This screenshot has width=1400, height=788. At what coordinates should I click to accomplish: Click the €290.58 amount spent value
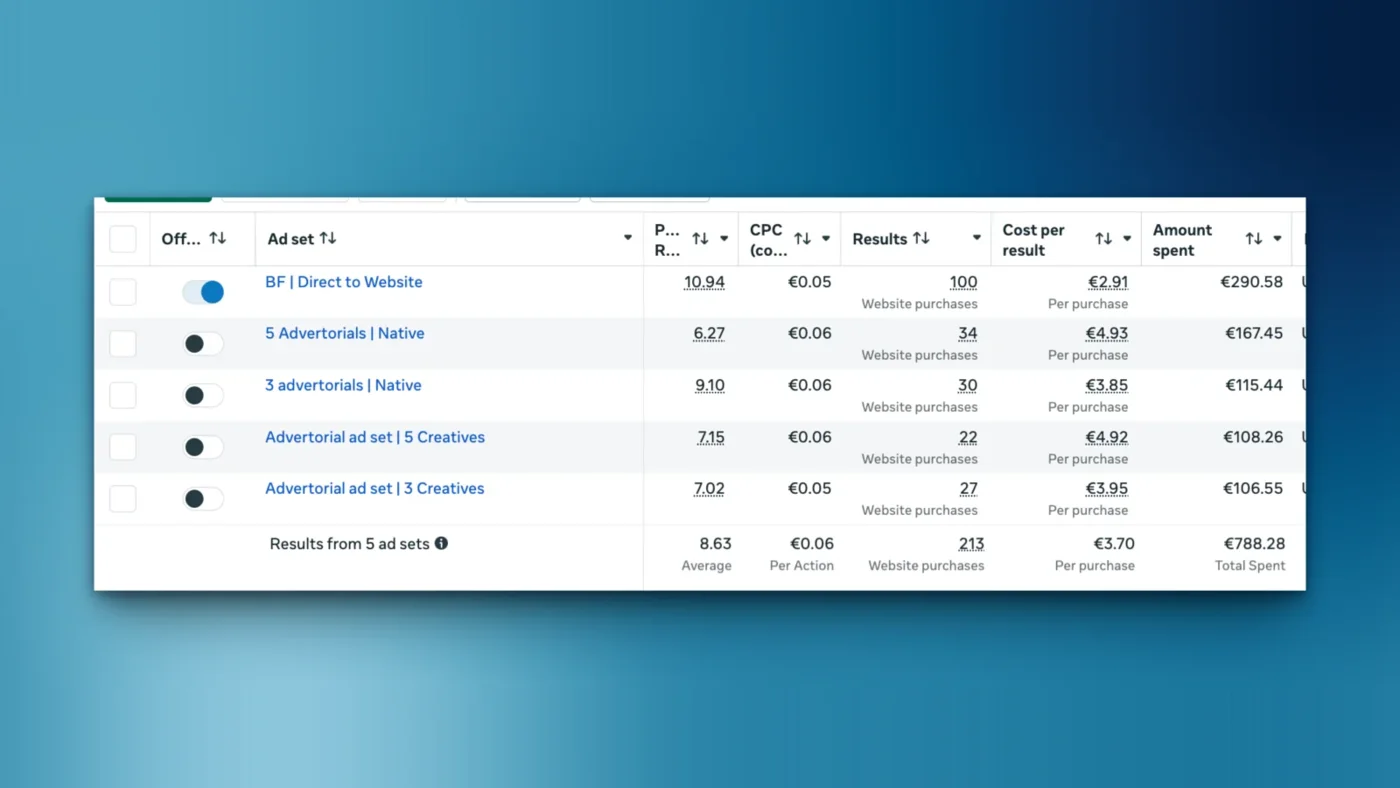coord(1252,282)
